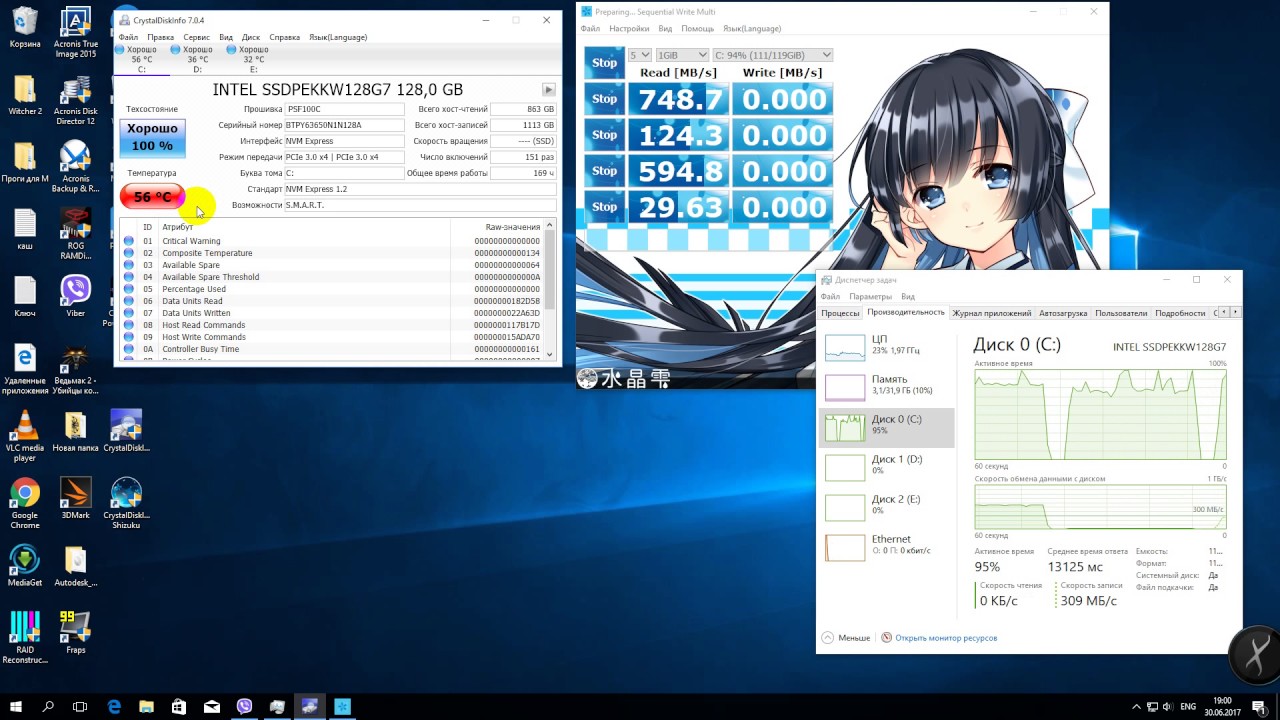Select Ethernet in Task Manager sidebar
The width and height of the screenshot is (1280, 720).
click(x=887, y=546)
